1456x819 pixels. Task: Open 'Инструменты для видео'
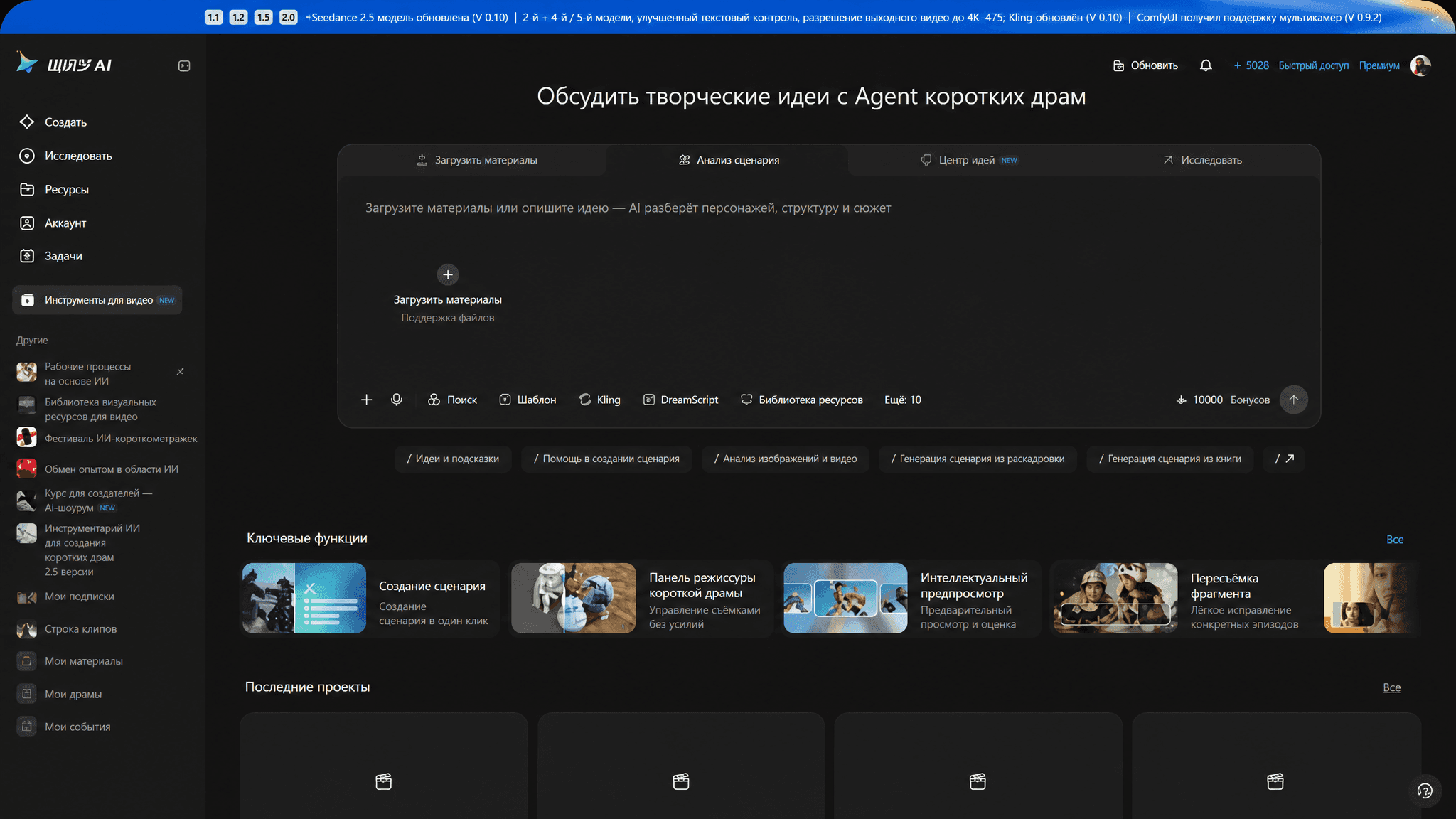point(97,300)
